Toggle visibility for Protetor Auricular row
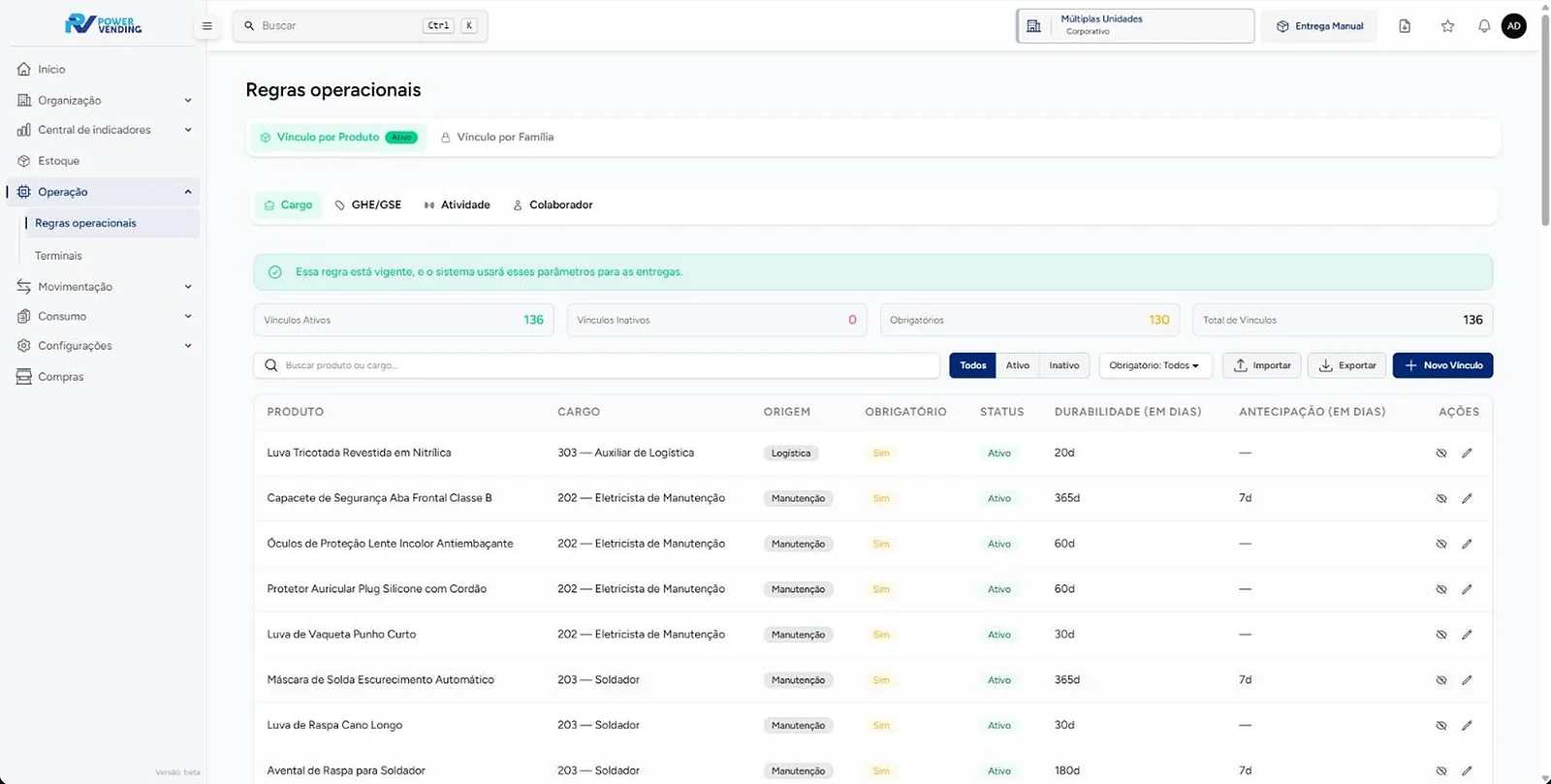 pos(1441,589)
